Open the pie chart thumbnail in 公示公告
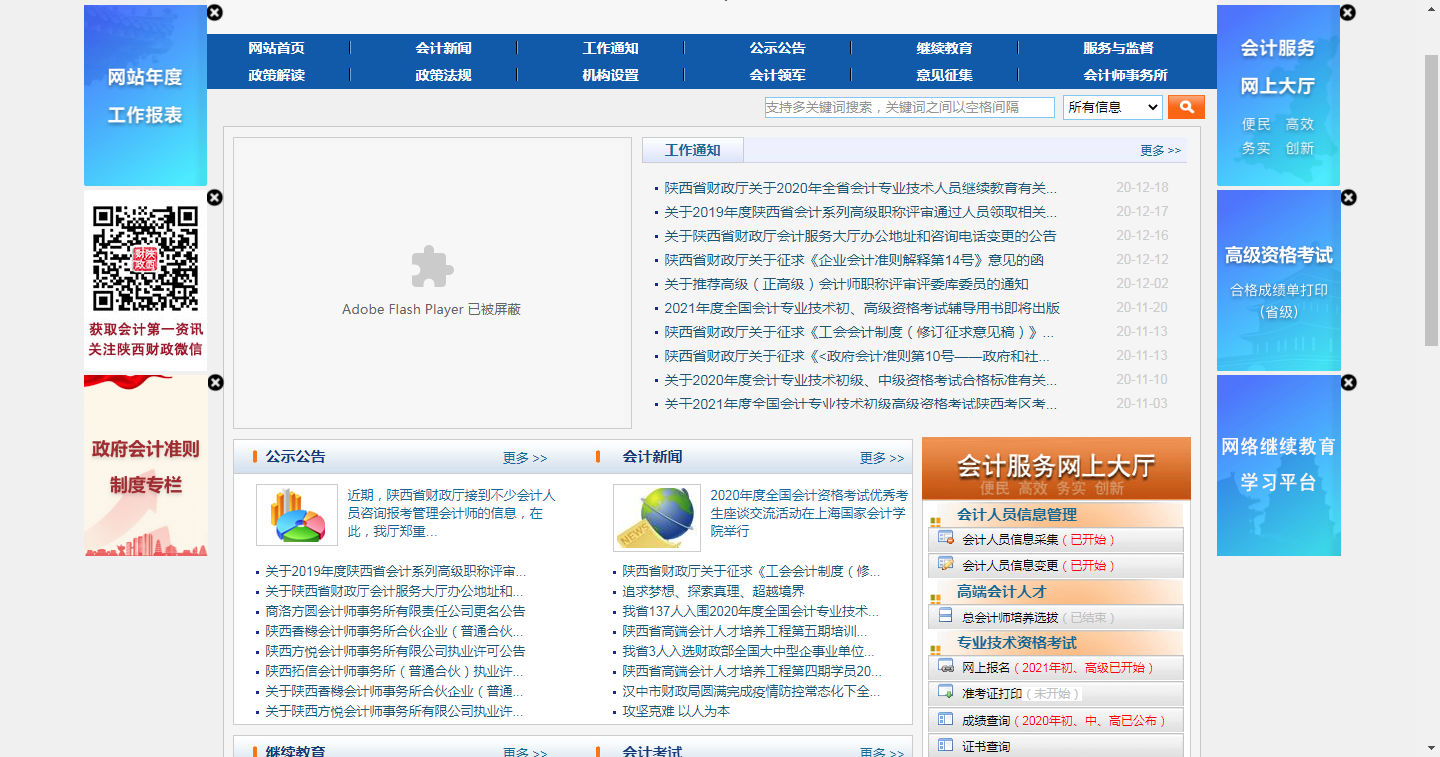Screen dimensions: 1440x757 [297, 515]
